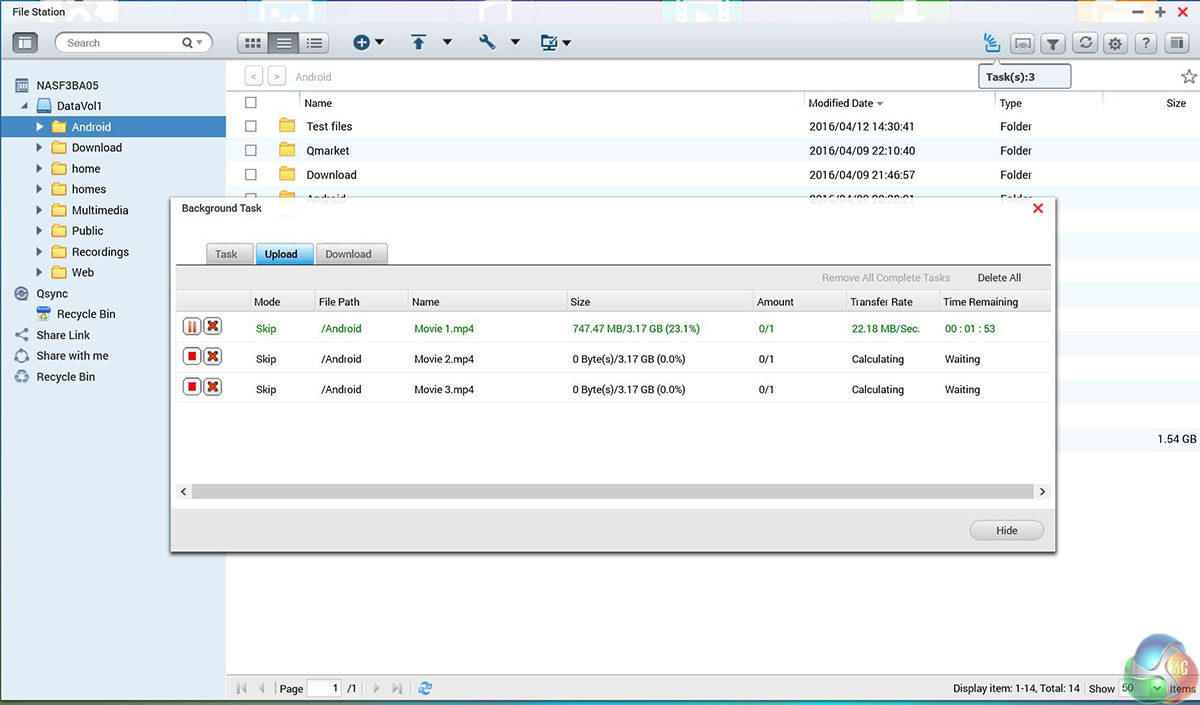This screenshot has width=1200, height=705.
Task: Open the filter icon in toolbar
Action: [x=1053, y=43]
